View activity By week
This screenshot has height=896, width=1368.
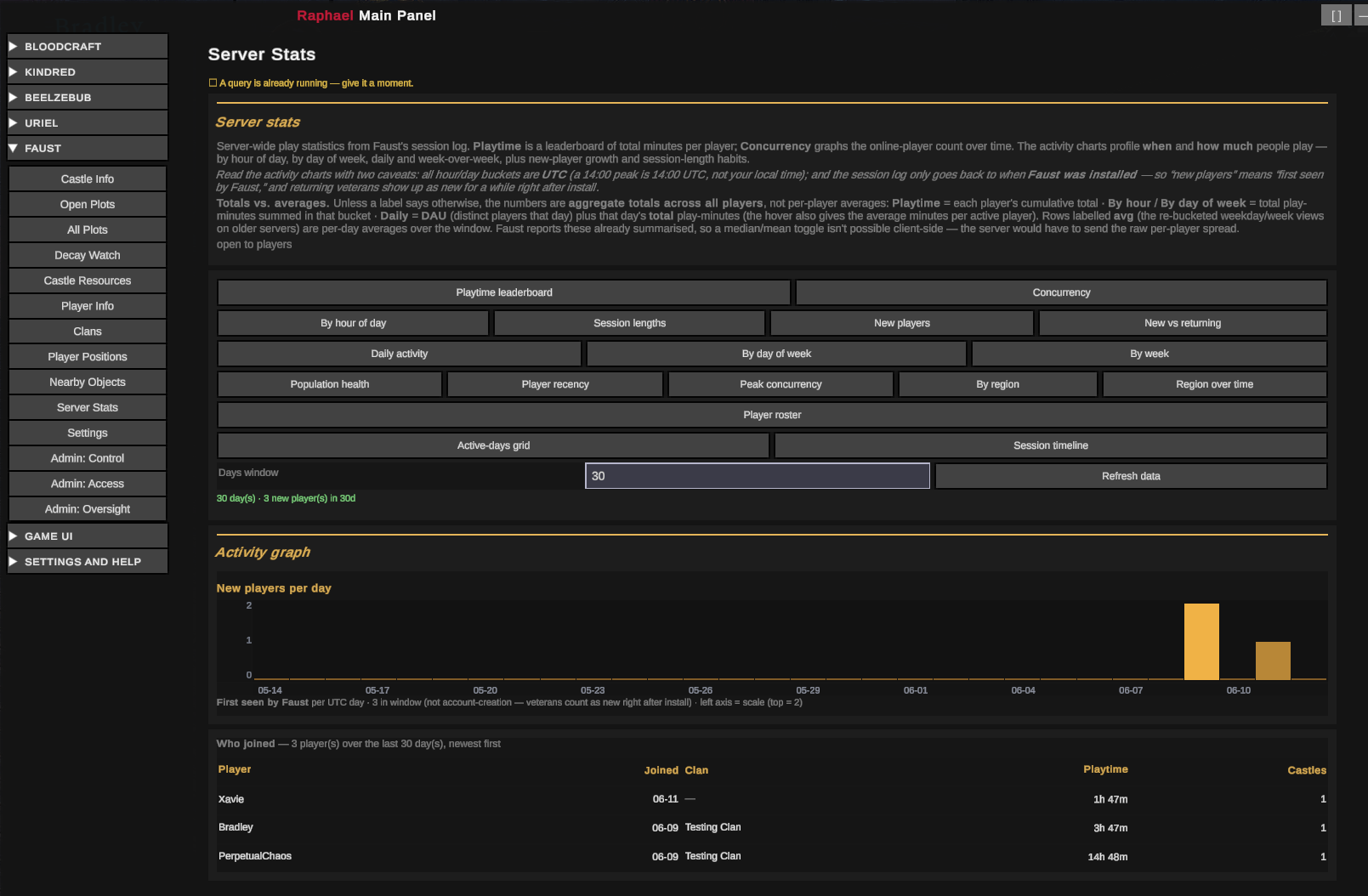pos(1149,354)
